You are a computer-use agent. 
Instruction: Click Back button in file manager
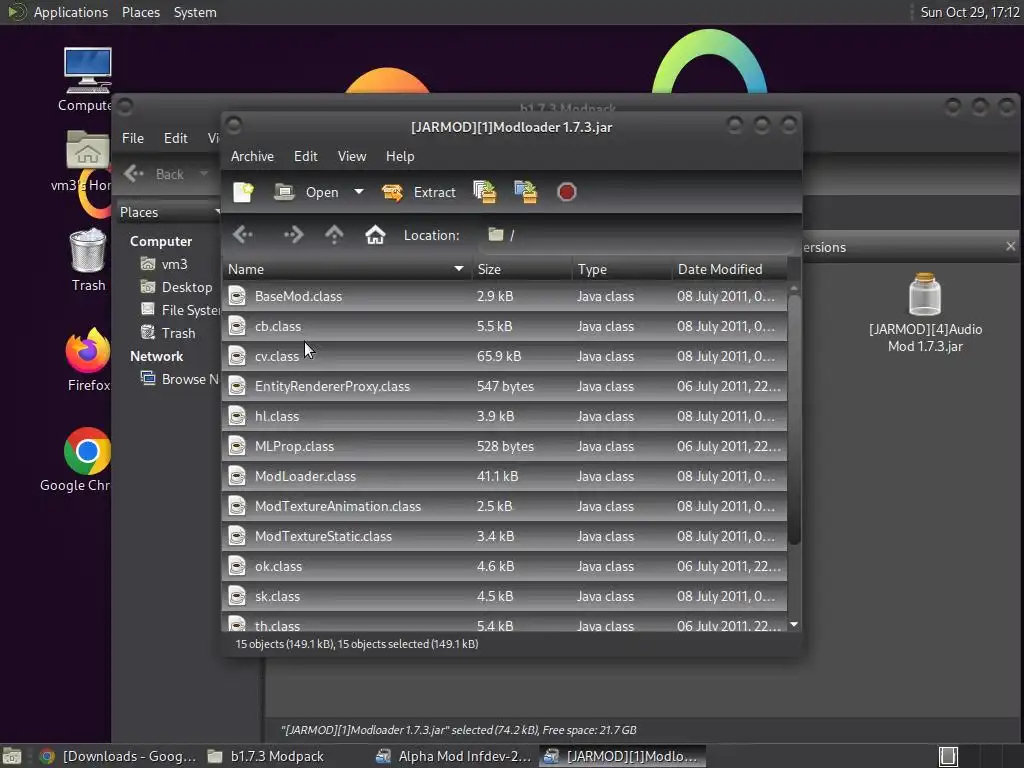point(155,174)
